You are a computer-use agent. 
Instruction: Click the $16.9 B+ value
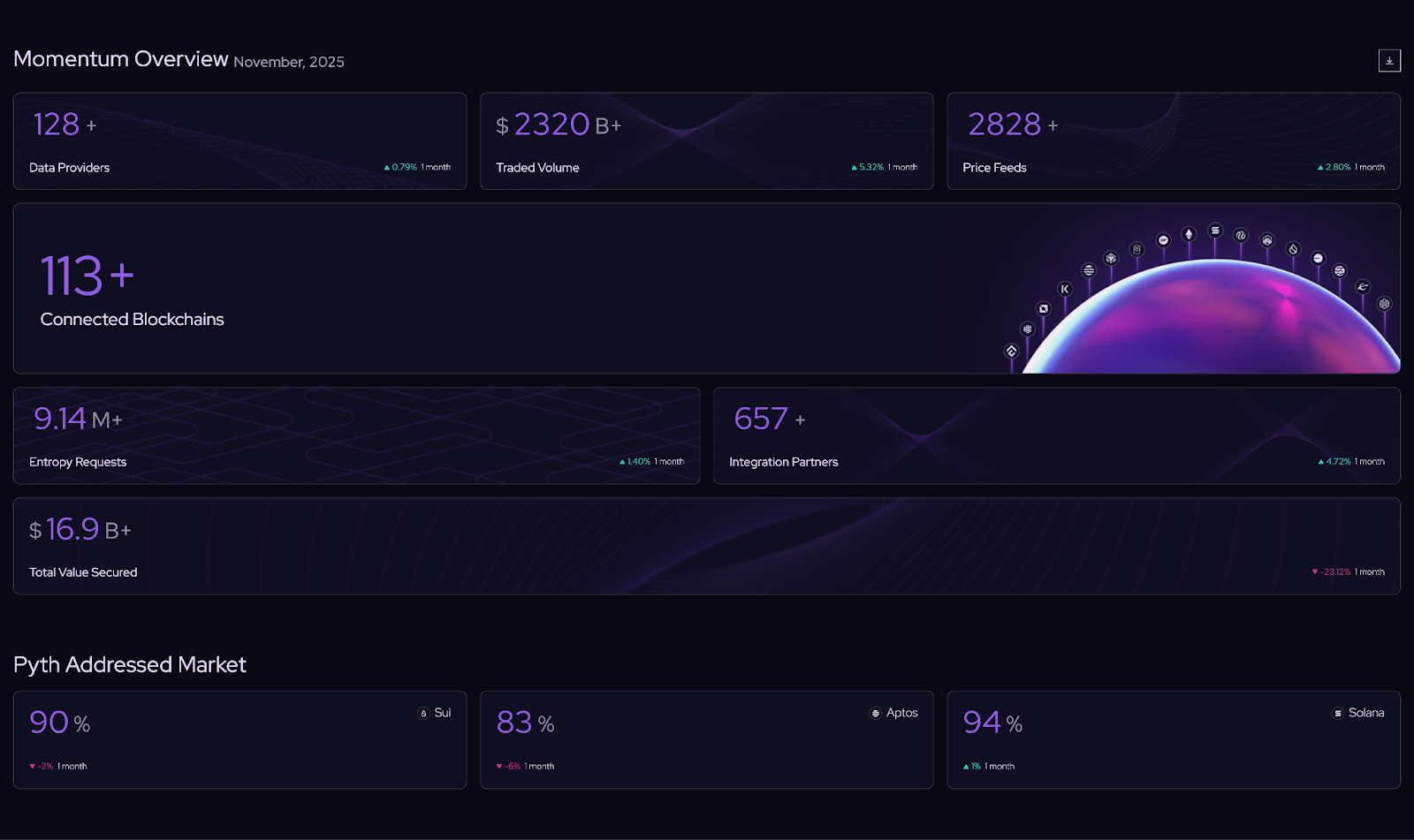(80, 529)
